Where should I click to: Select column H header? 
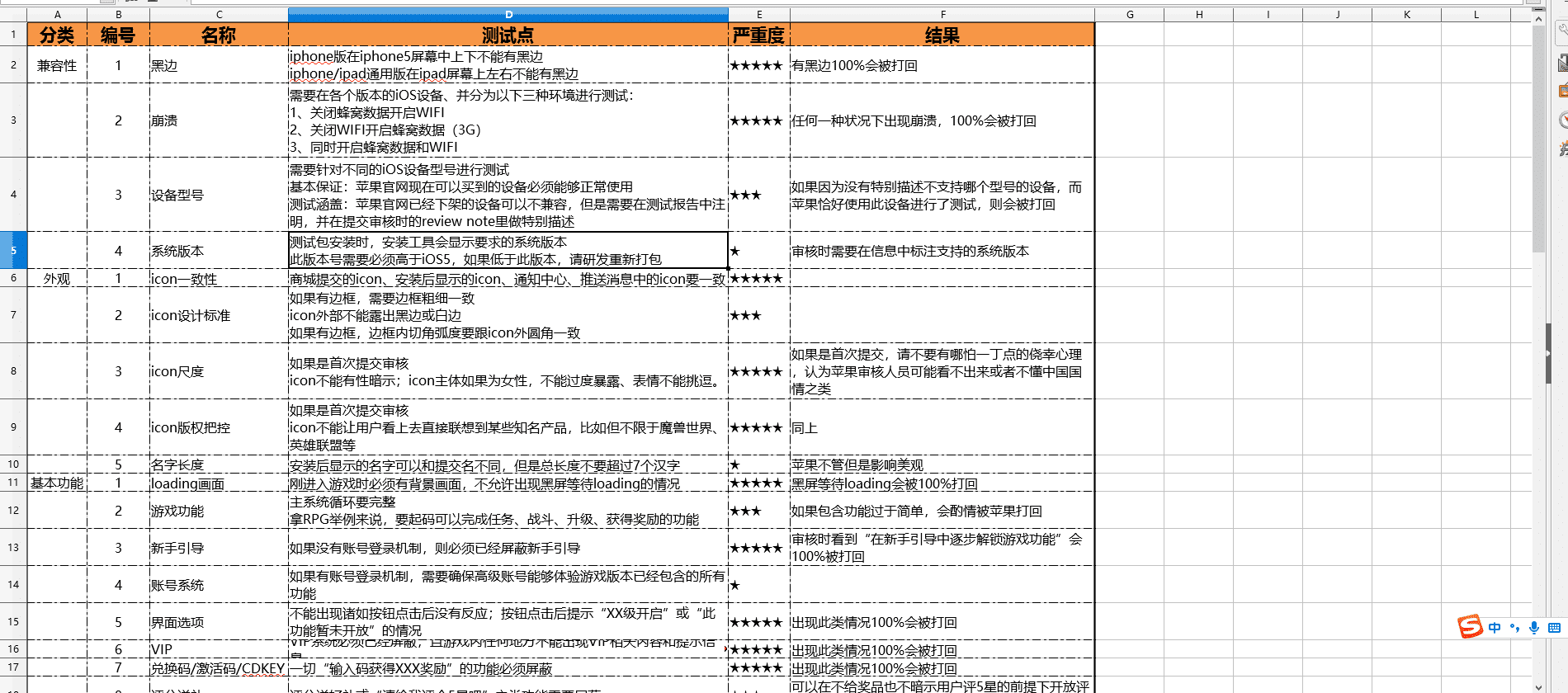1199,14
